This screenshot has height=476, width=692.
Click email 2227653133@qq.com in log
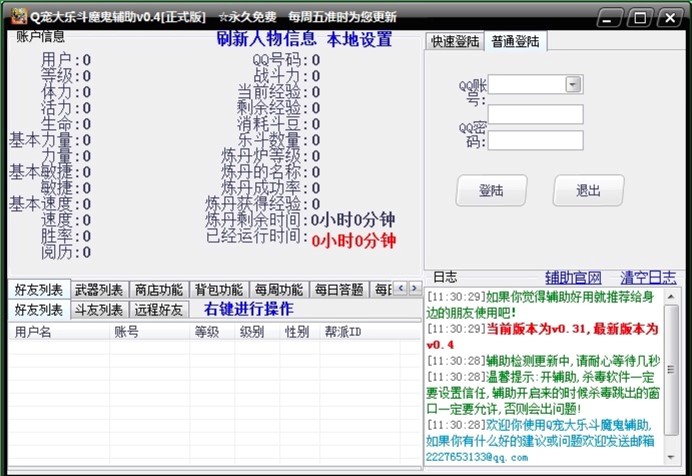click(x=477, y=457)
